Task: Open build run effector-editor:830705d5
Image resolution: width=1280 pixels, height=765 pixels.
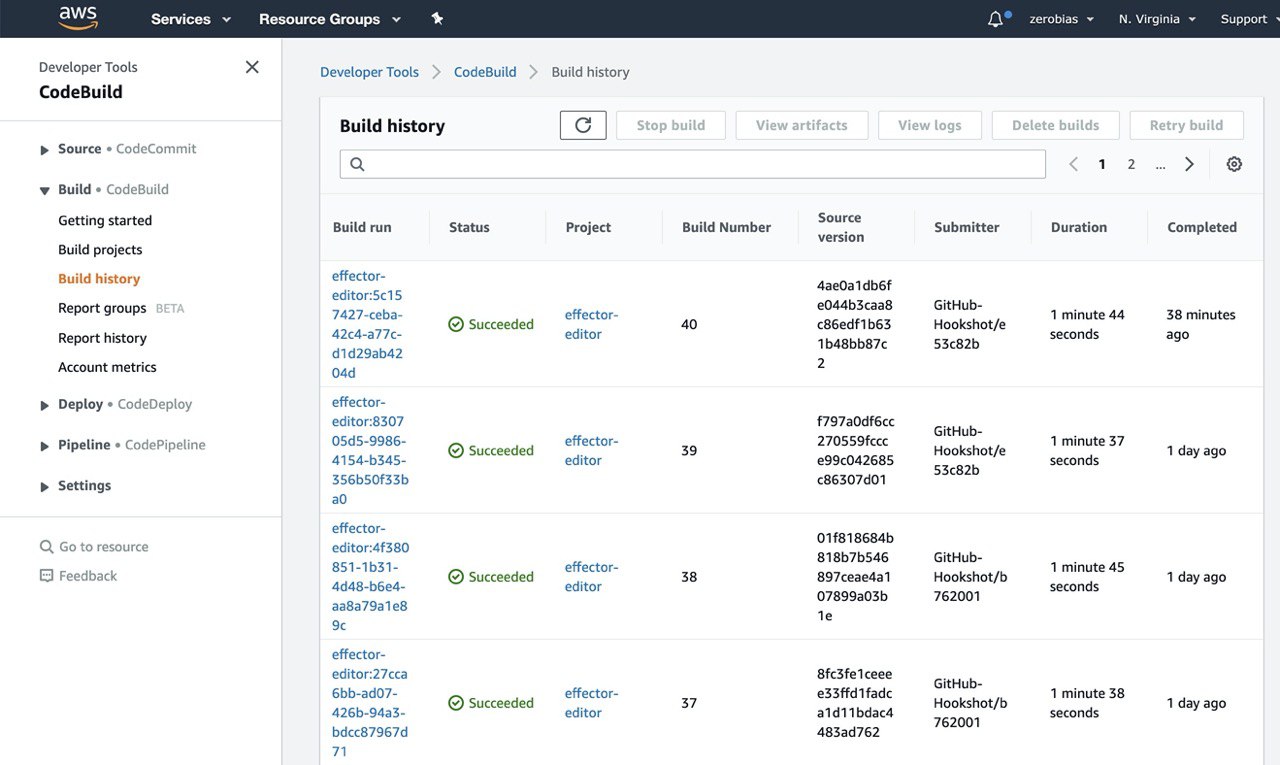Action: 370,451
